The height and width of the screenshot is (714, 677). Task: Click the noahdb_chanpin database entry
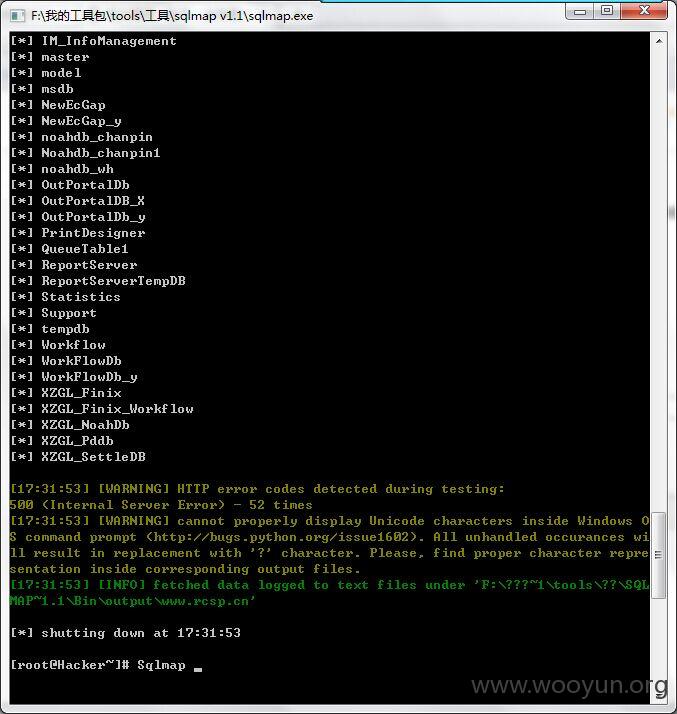97,137
